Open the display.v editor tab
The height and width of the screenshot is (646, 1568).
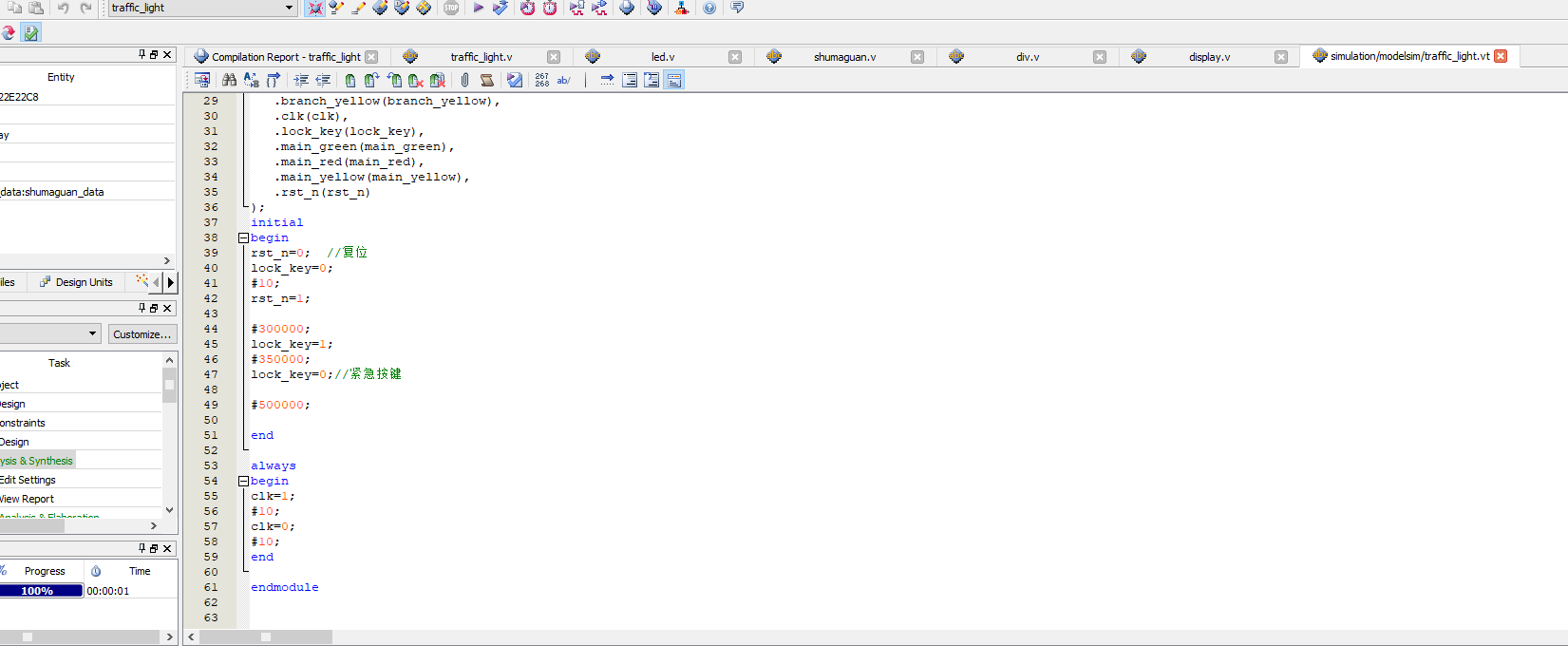[1209, 57]
